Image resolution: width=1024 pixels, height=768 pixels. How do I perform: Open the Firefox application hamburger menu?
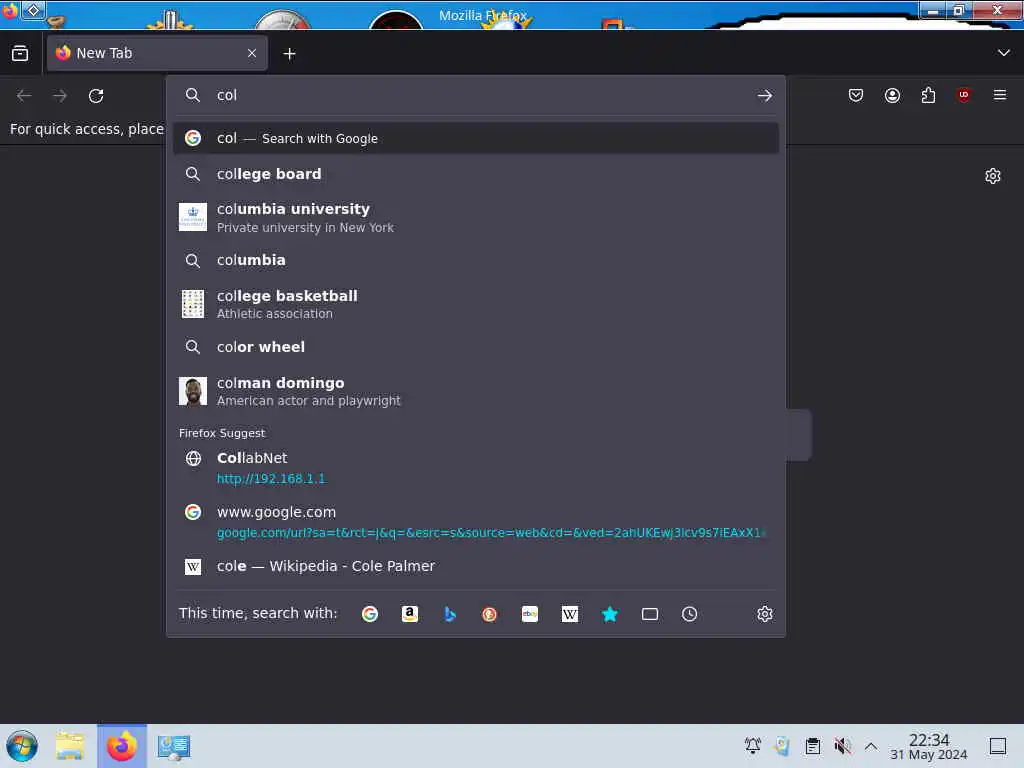(x=1000, y=95)
